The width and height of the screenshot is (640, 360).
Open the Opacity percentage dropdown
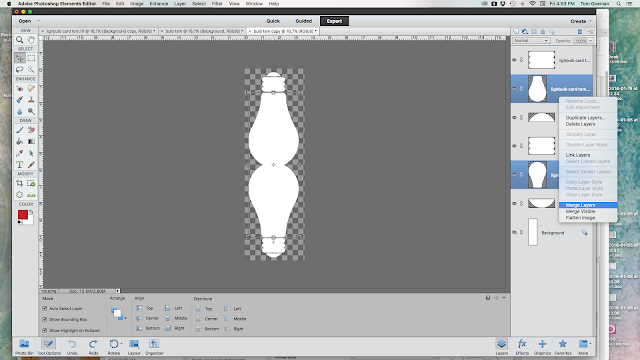coord(591,41)
